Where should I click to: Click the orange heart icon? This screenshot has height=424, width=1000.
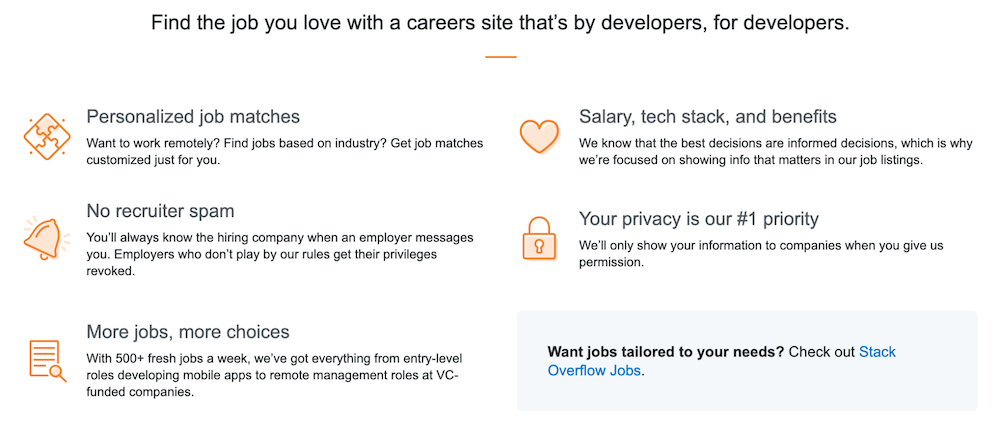(x=539, y=135)
